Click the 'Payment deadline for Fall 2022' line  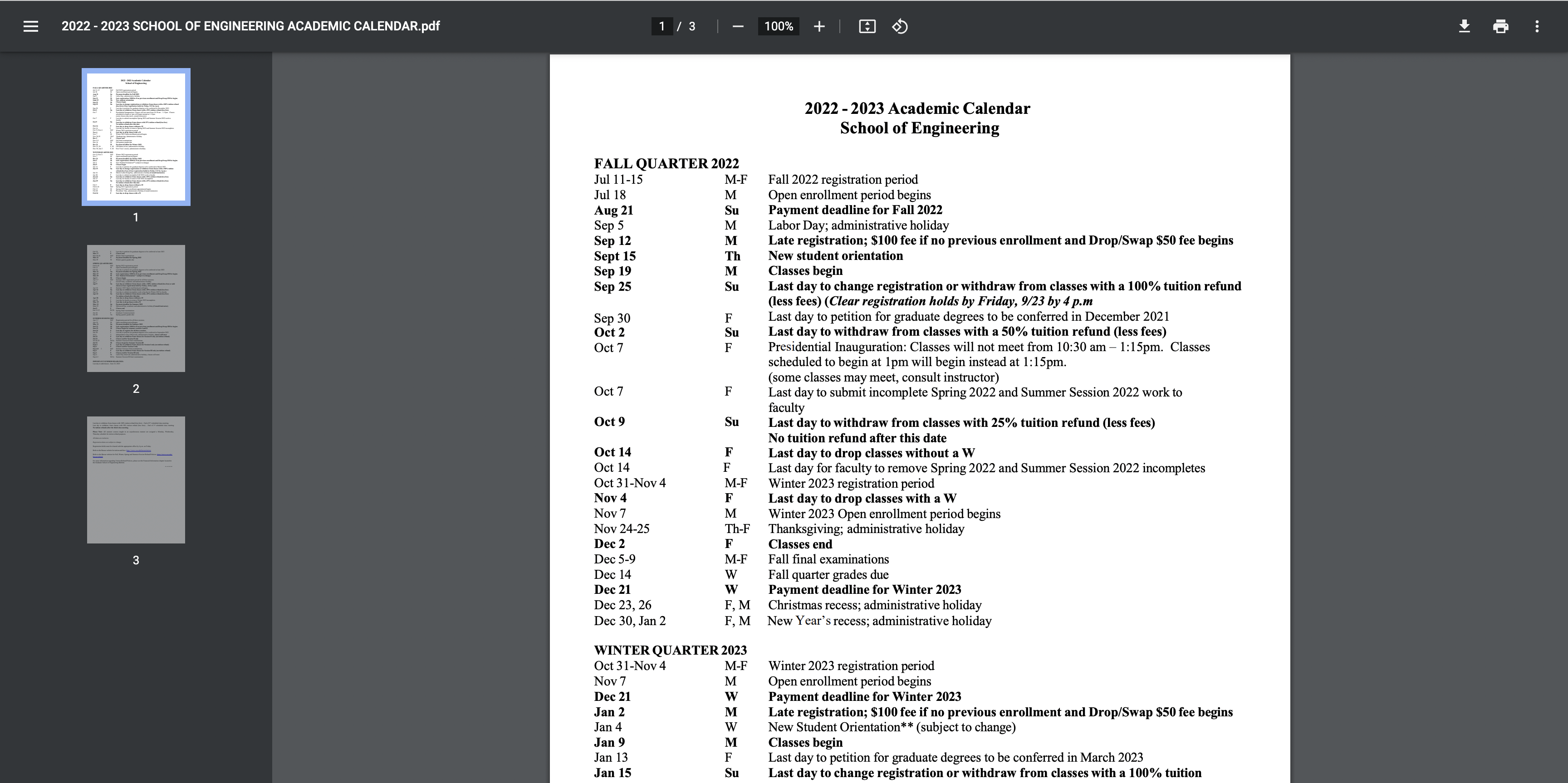pos(855,210)
